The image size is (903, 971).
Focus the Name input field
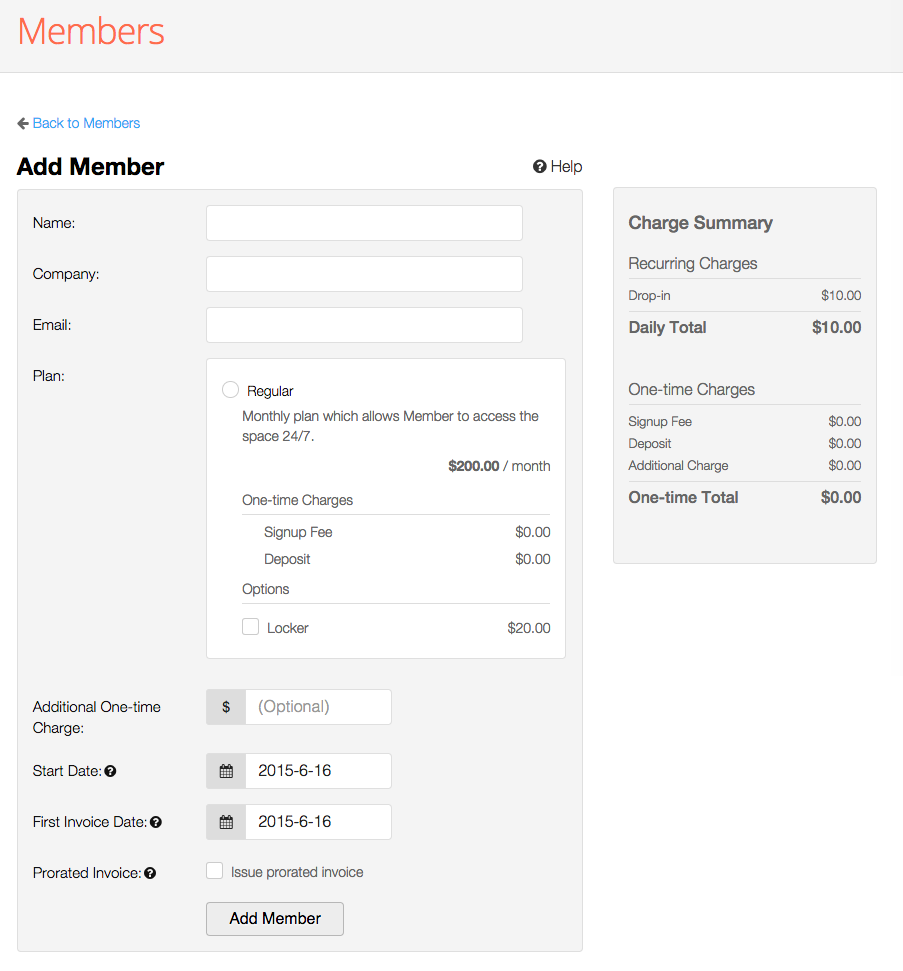coord(364,223)
